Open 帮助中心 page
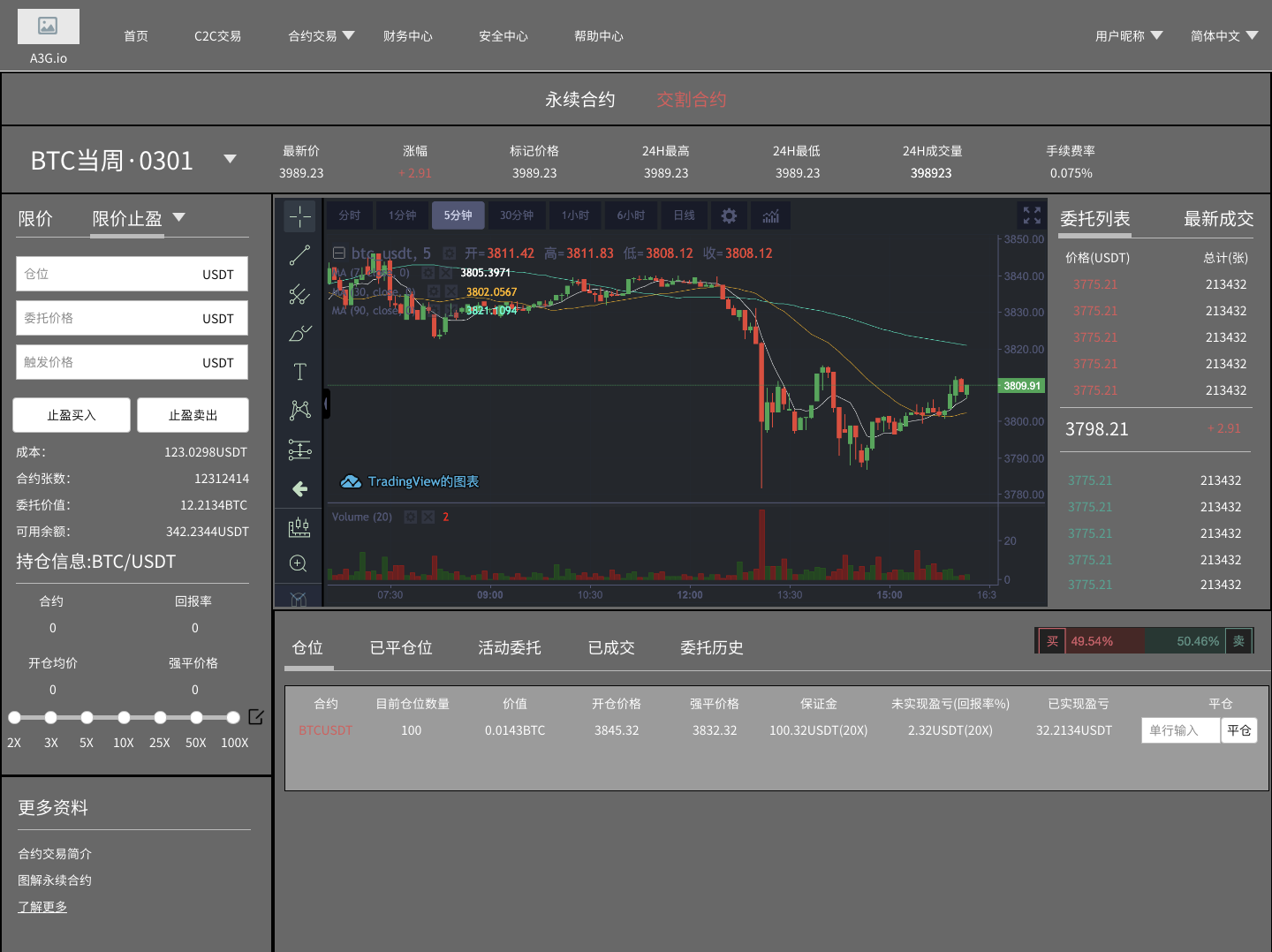 [599, 36]
